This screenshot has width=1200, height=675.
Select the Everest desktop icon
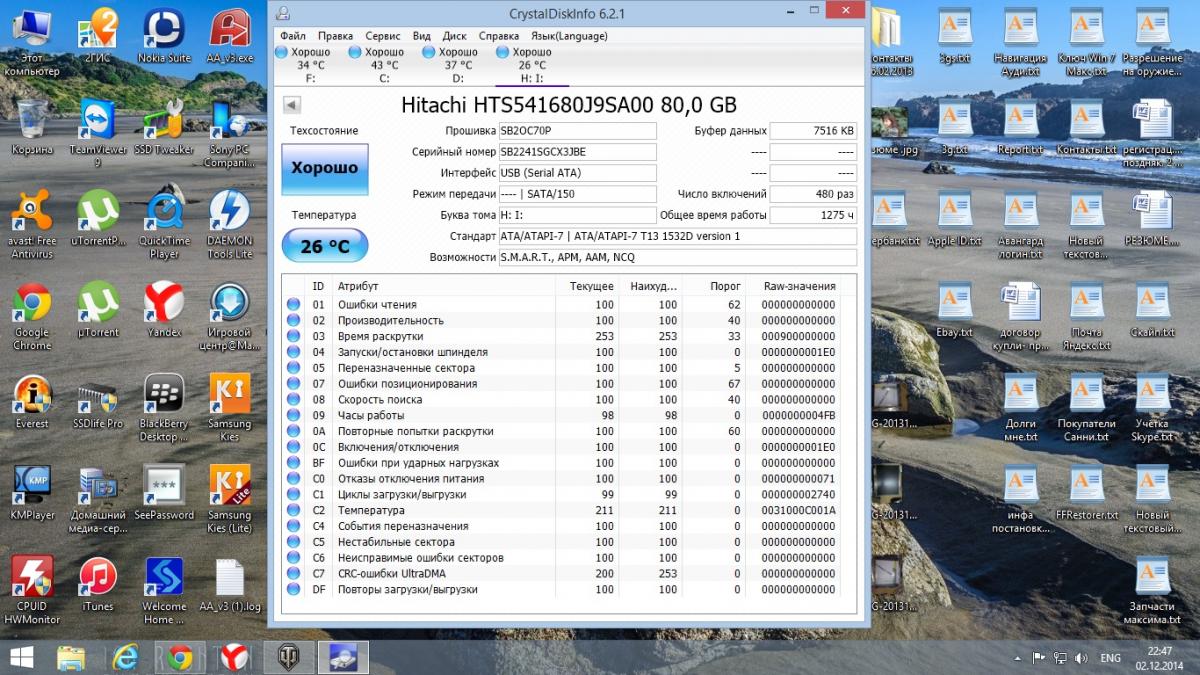32,402
